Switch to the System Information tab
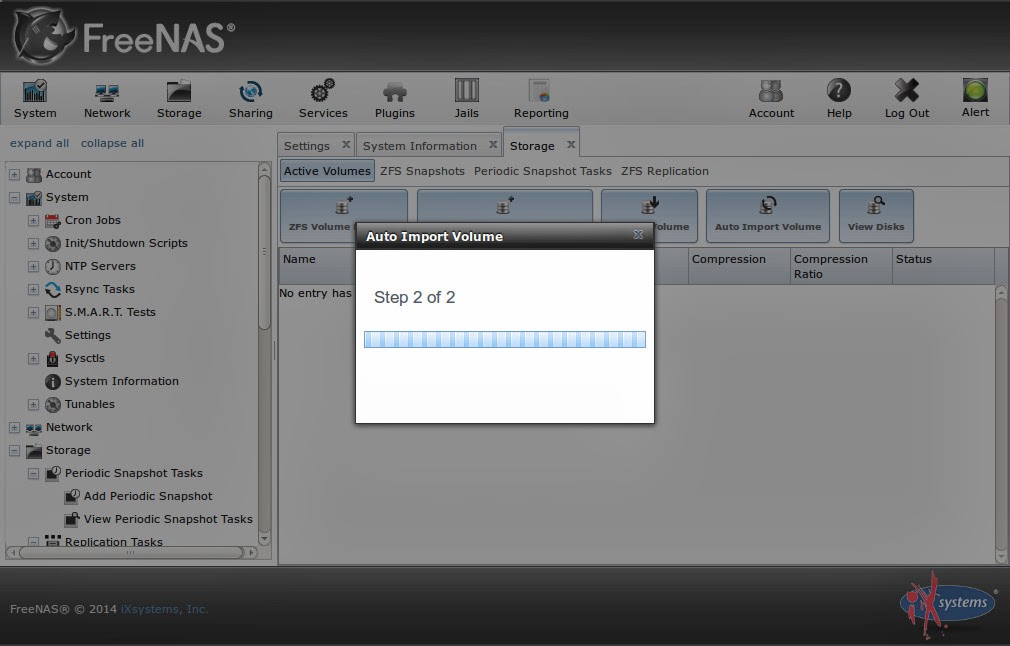The height and width of the screenshot is (646, 1010). (x=419, y=146)
